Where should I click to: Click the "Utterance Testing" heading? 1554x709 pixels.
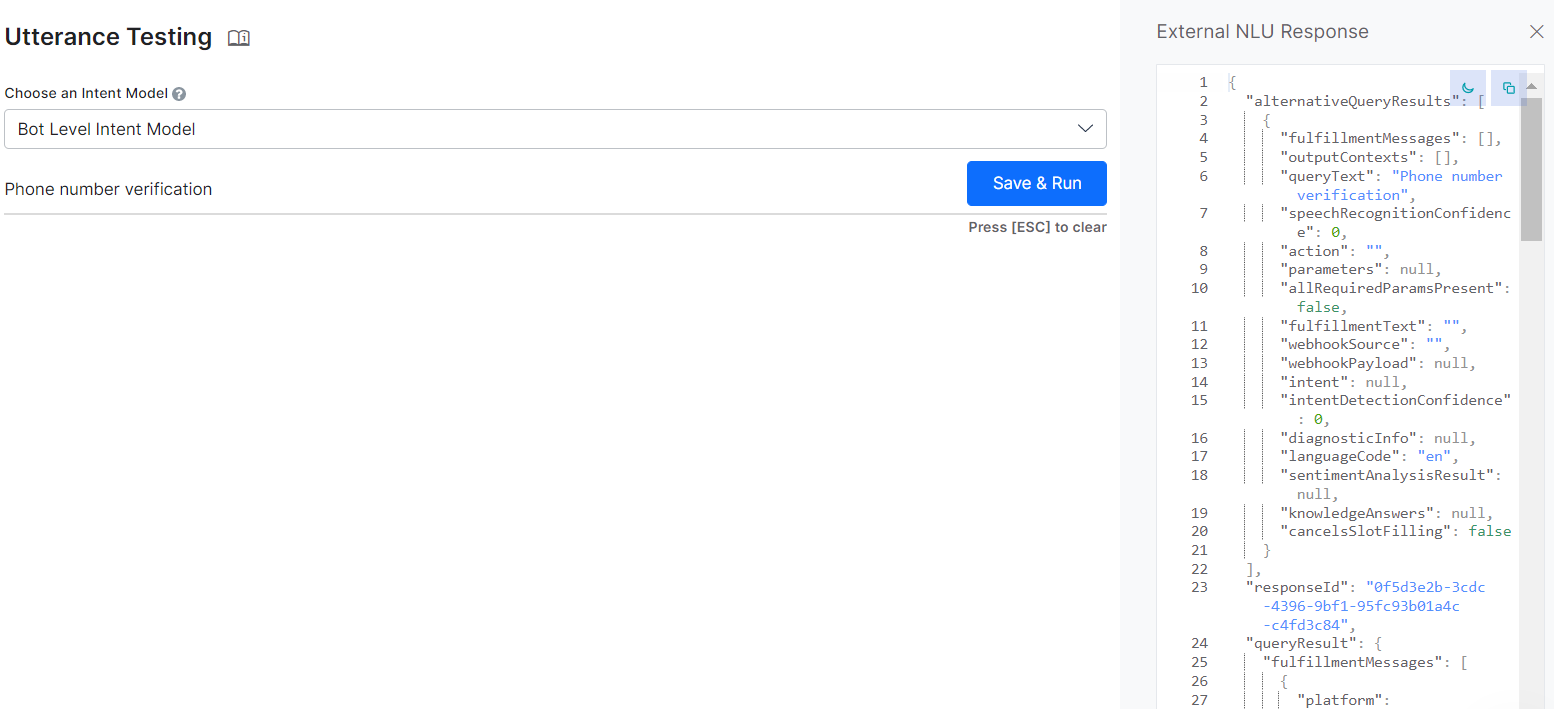(108, 37)
